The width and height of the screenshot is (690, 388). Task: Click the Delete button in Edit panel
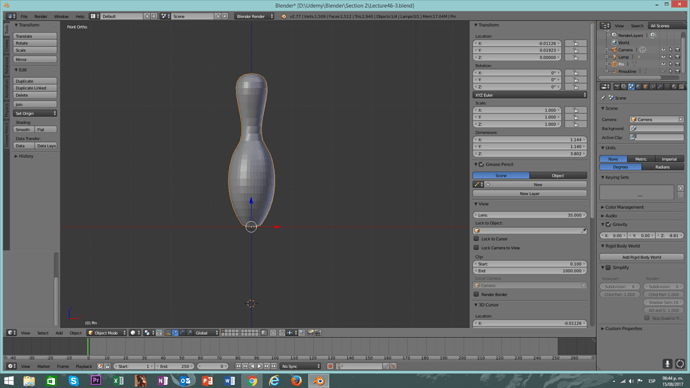pos(35,95)
